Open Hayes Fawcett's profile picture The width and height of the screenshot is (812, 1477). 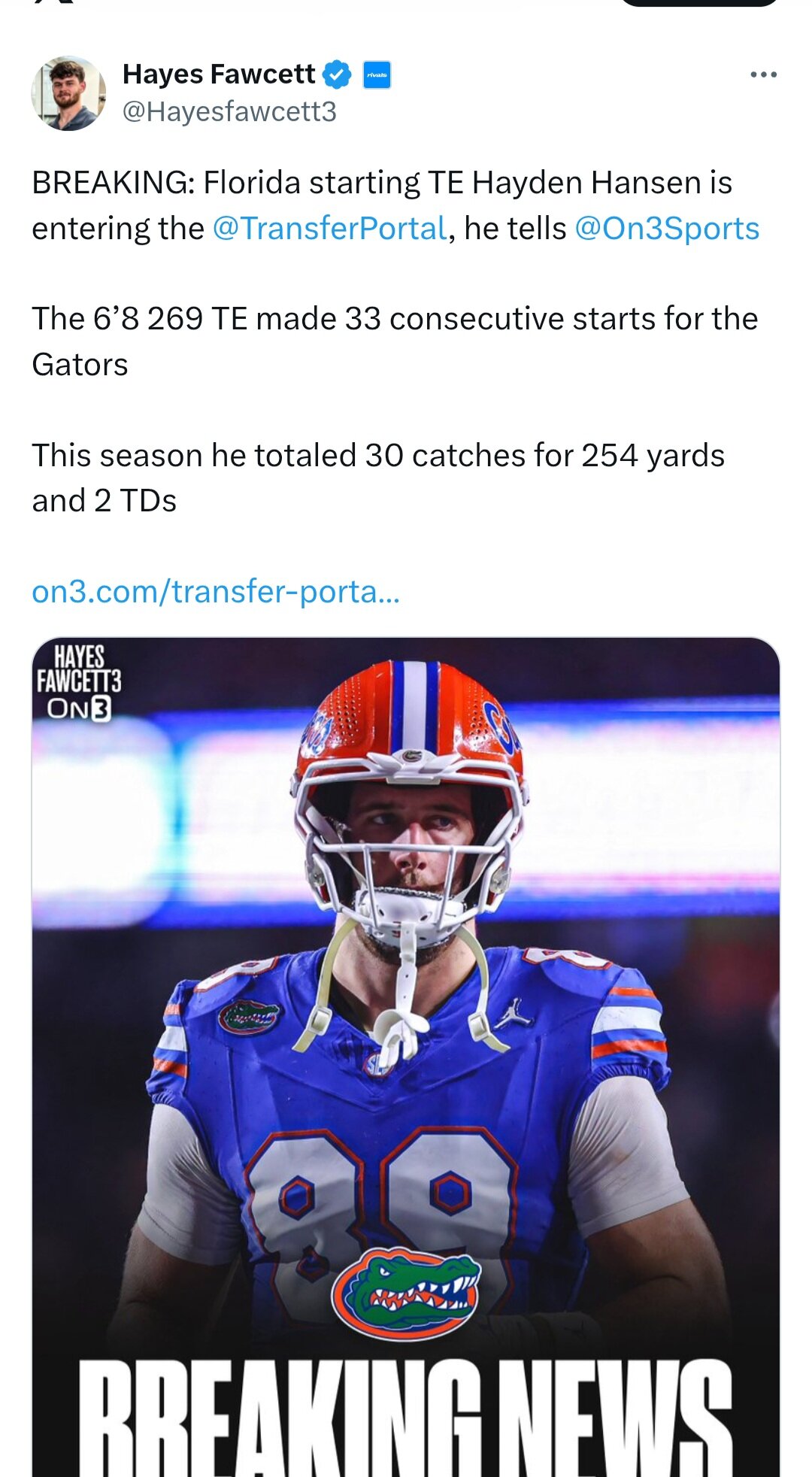[68, 93]
